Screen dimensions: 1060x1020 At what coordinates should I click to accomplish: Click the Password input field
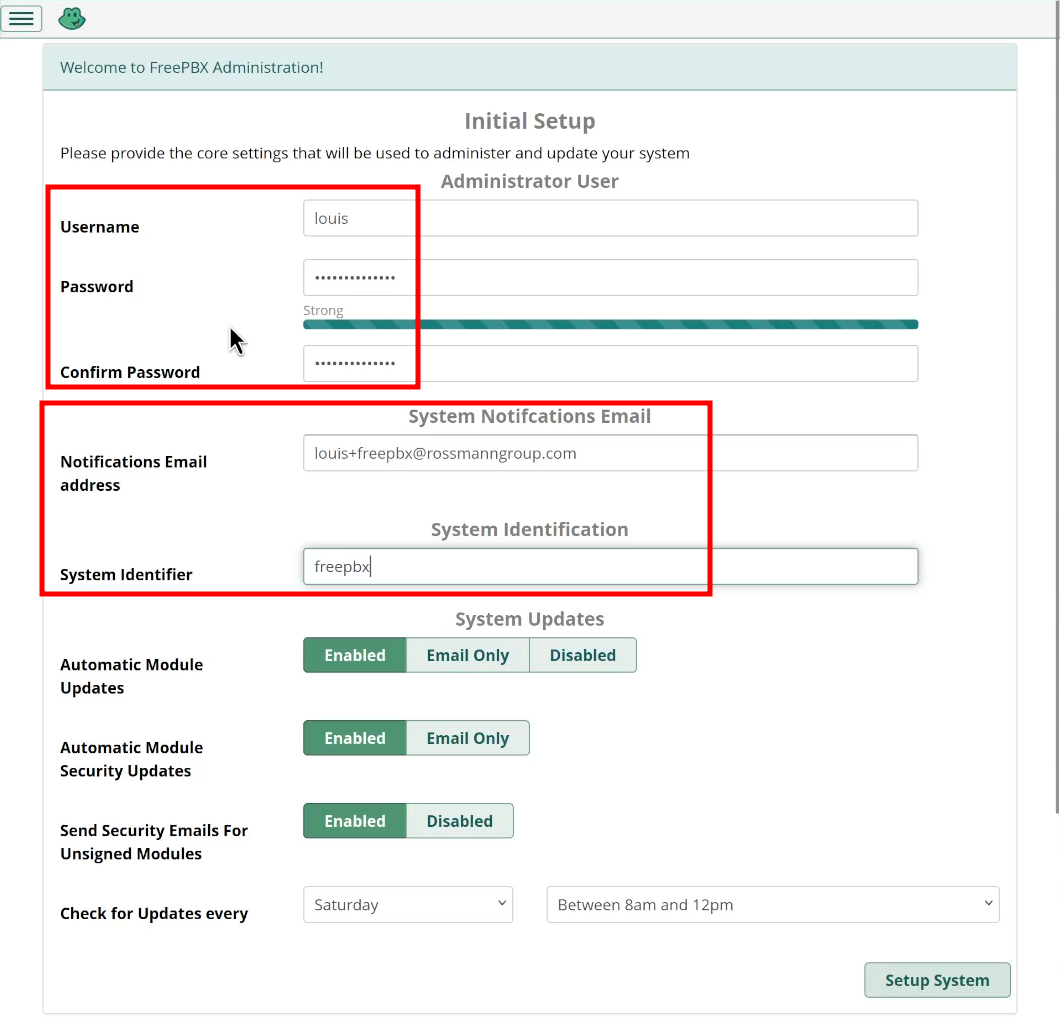pos(610,278)
